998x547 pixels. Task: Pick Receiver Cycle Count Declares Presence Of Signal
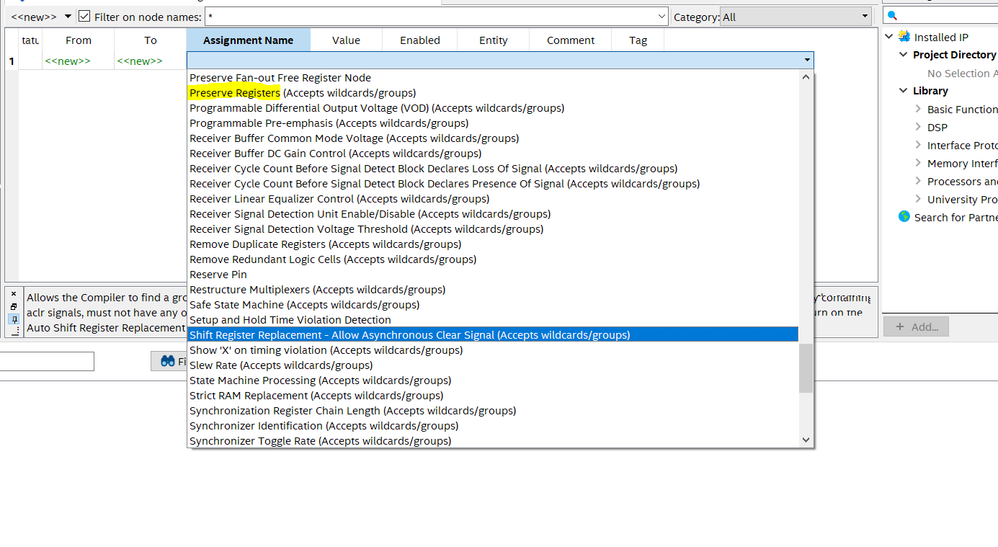[493, 183]
